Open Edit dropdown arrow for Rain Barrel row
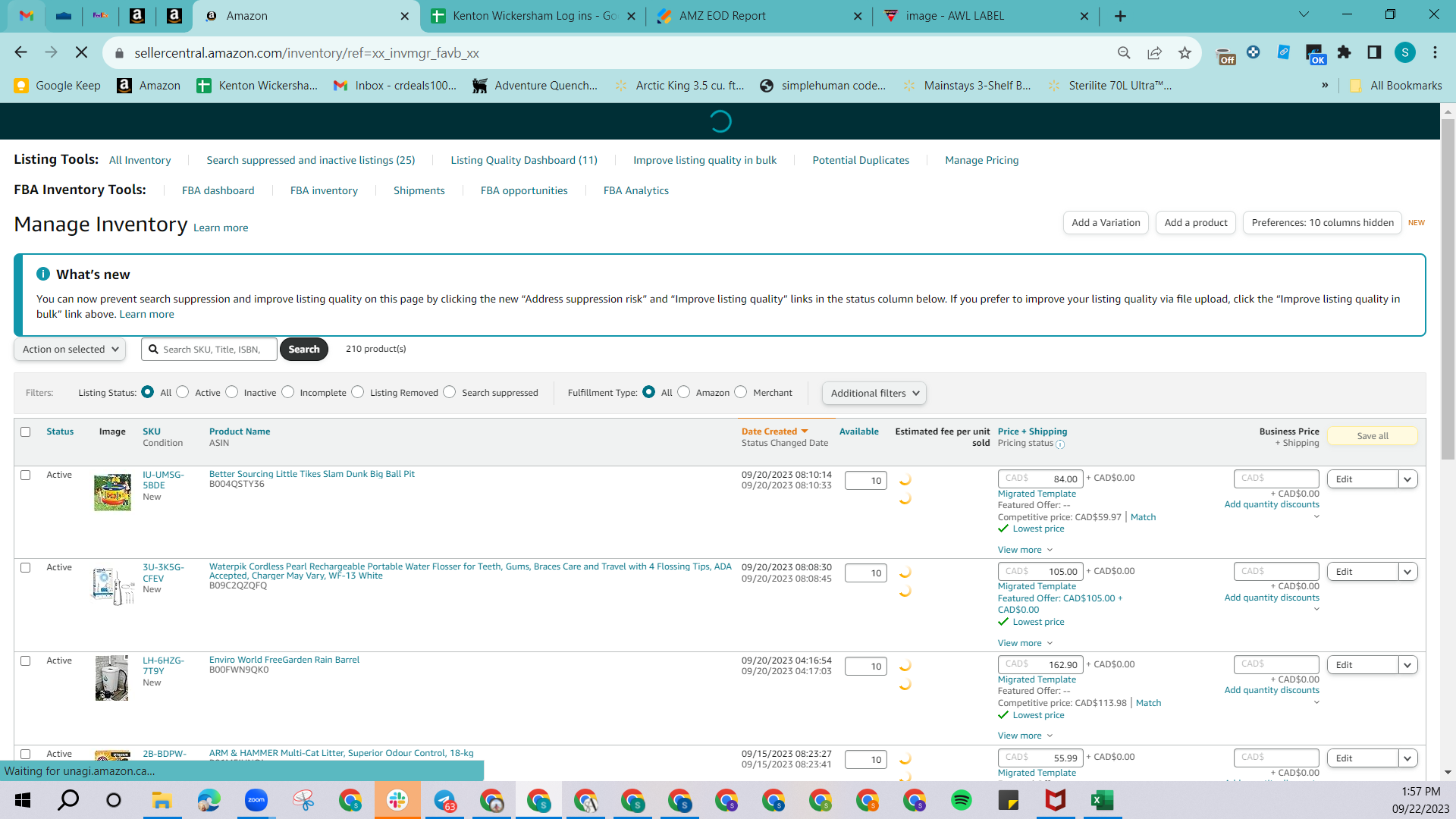This screenshot has height=819, width=1456. [x=1407, y=665]
